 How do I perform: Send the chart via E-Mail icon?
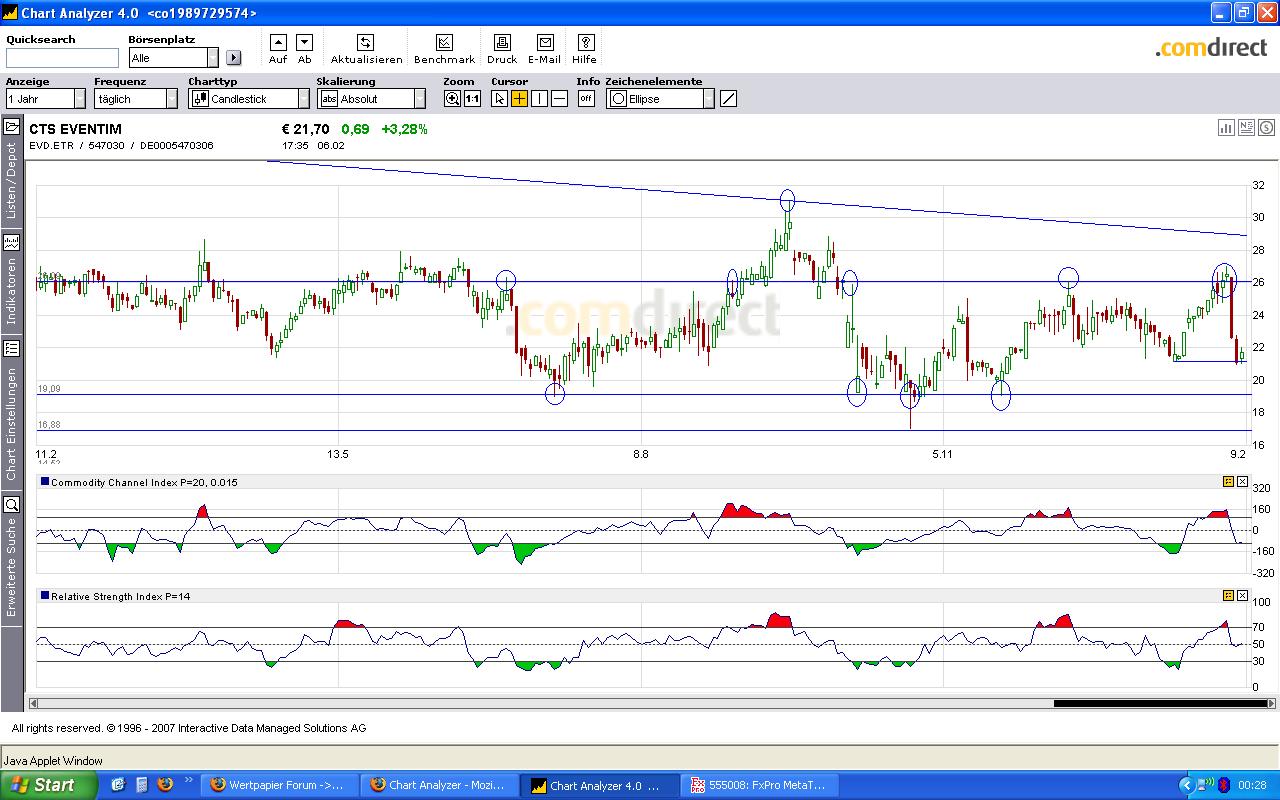coord(545,43)
